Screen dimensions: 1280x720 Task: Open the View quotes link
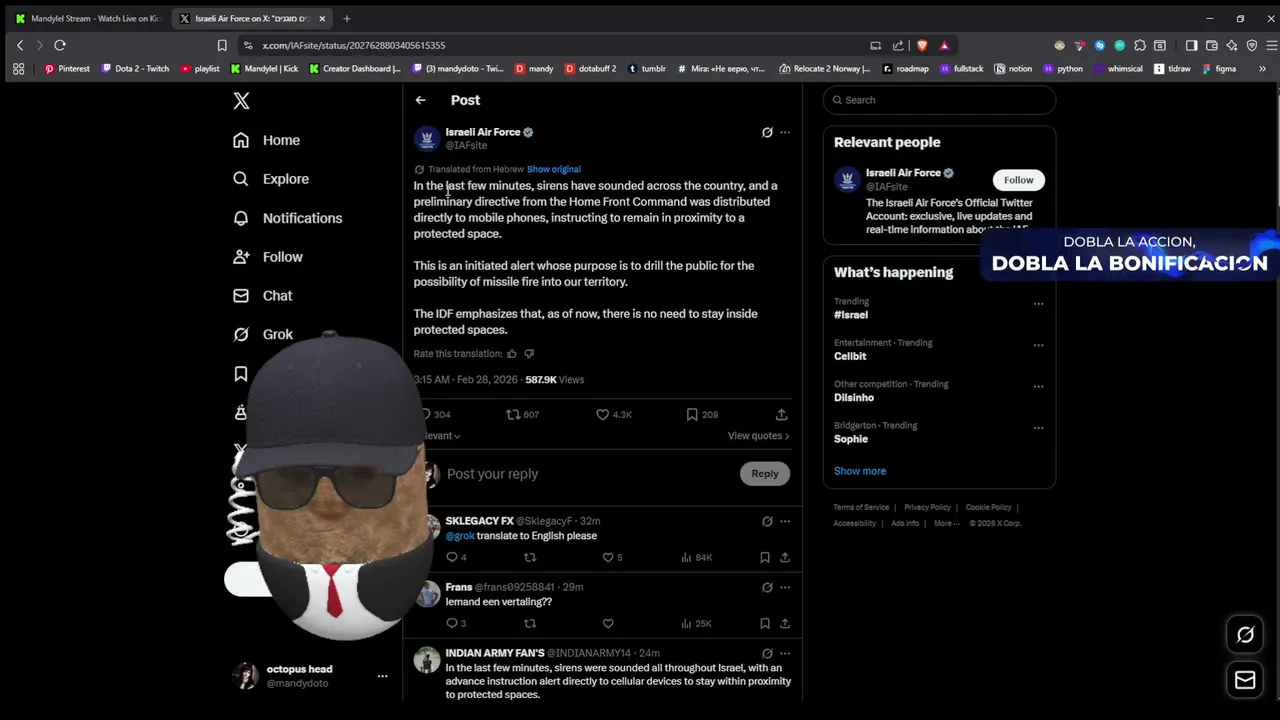point(758,436)
